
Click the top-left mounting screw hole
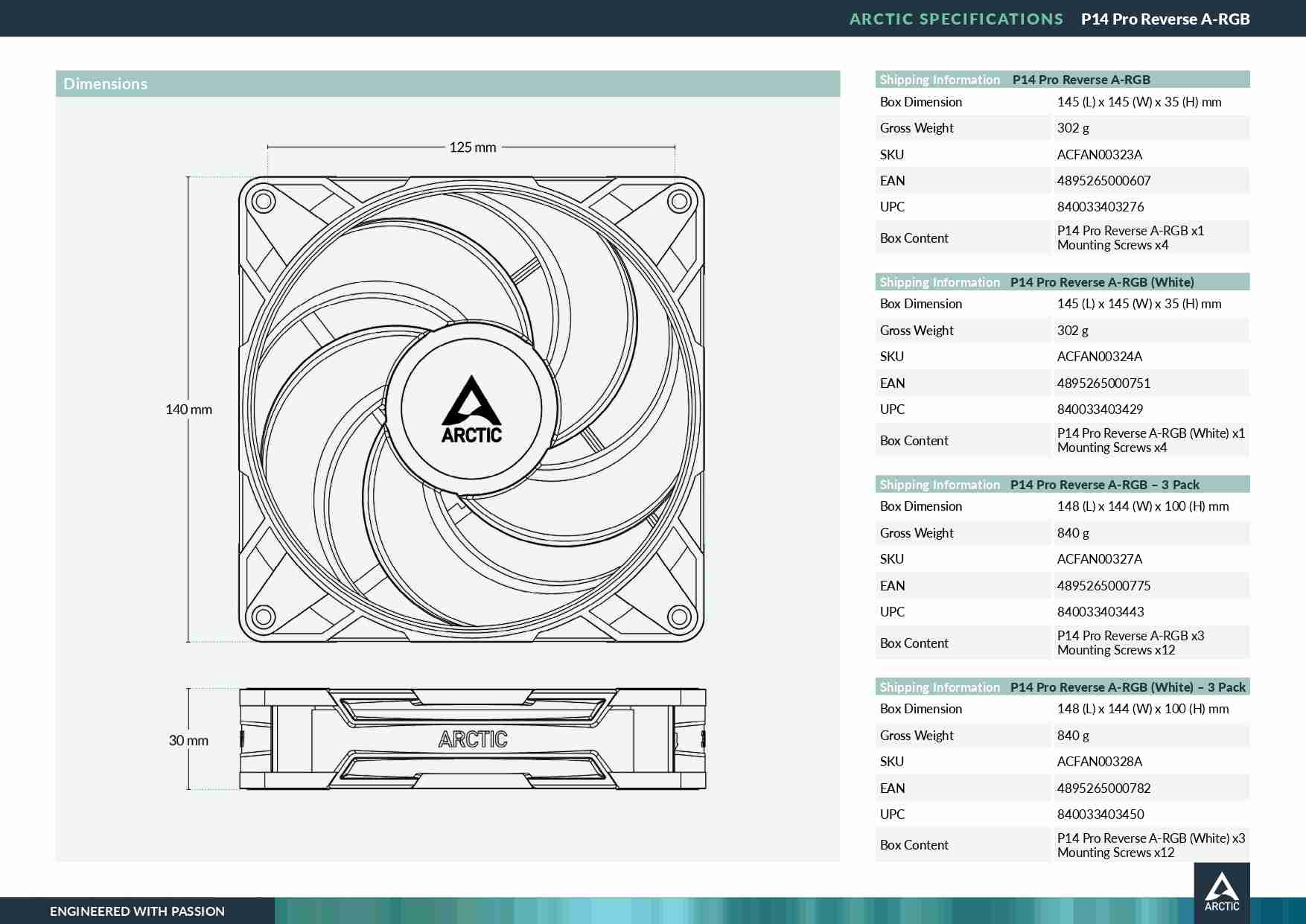tap(261, 200)
